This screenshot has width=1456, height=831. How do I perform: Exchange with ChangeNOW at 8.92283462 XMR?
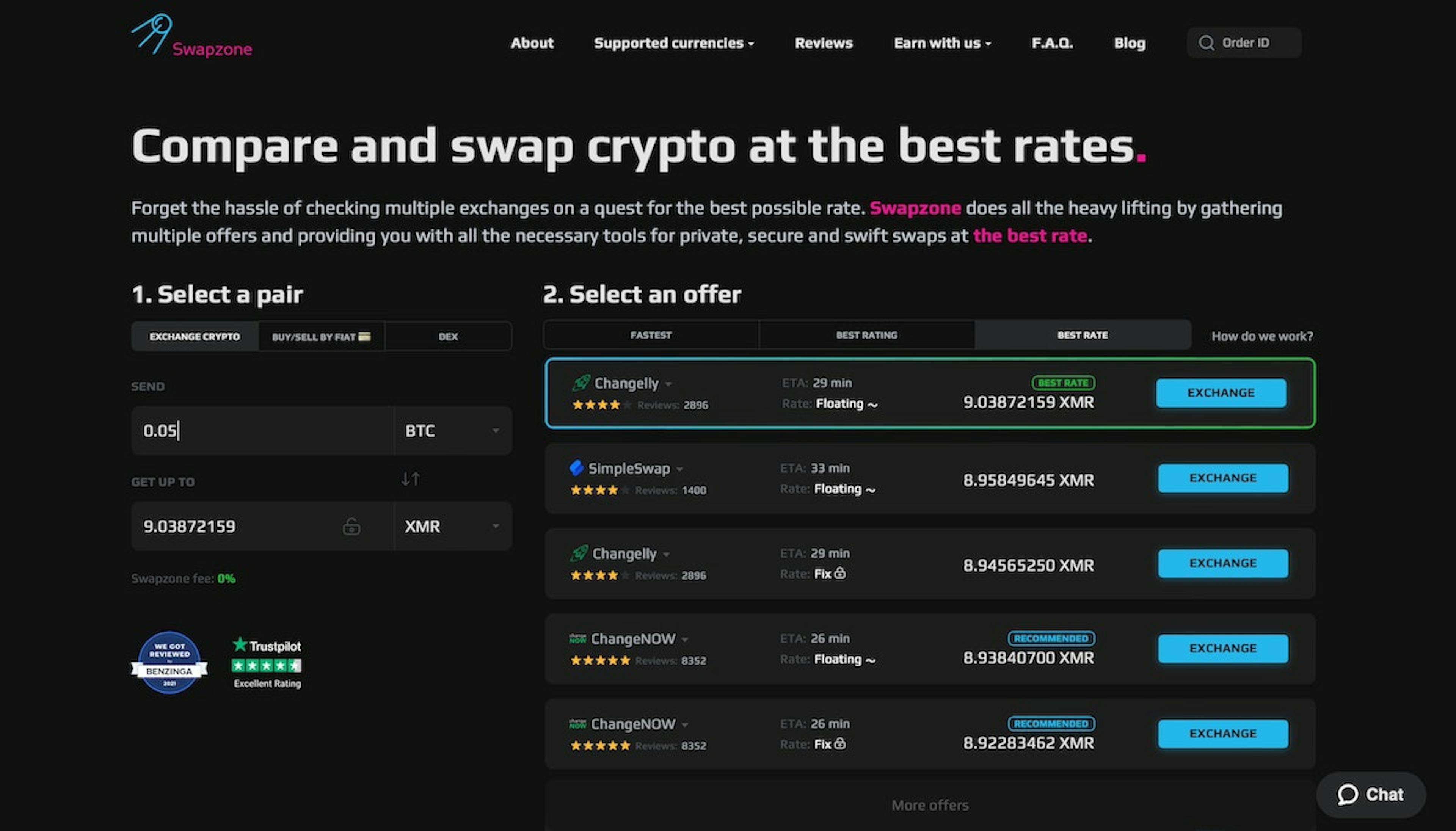(x=1222, y=734)
